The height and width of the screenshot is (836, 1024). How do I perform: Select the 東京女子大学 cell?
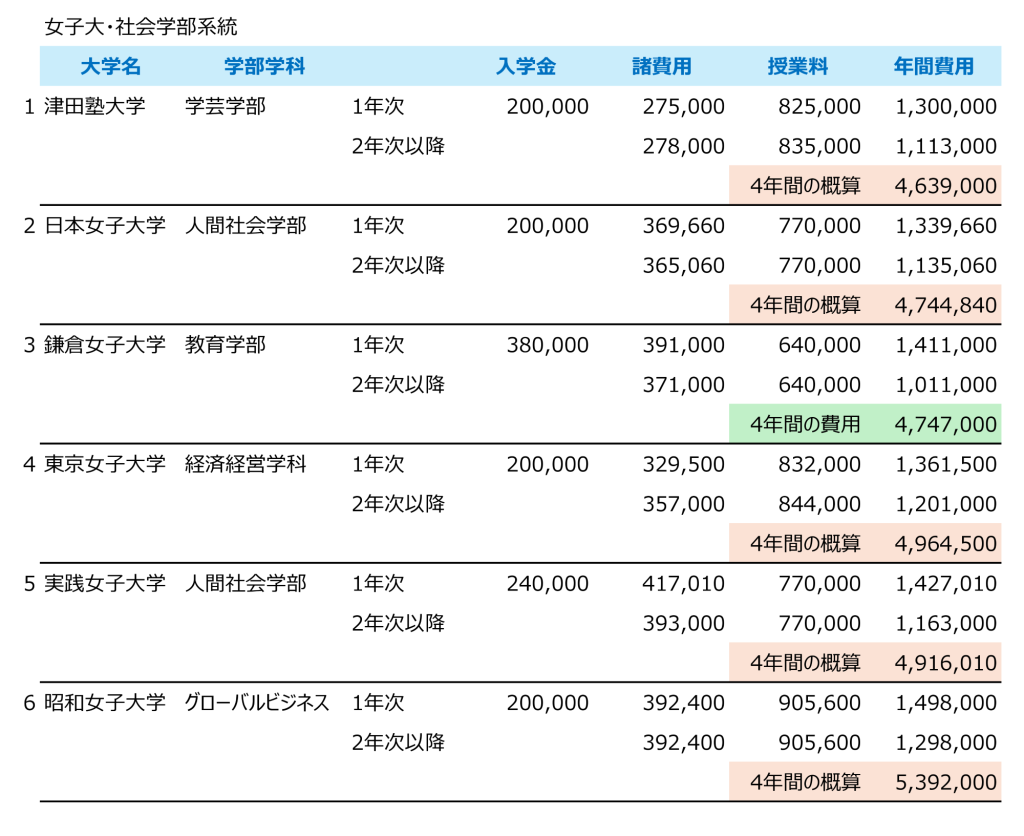click(104, 464)
